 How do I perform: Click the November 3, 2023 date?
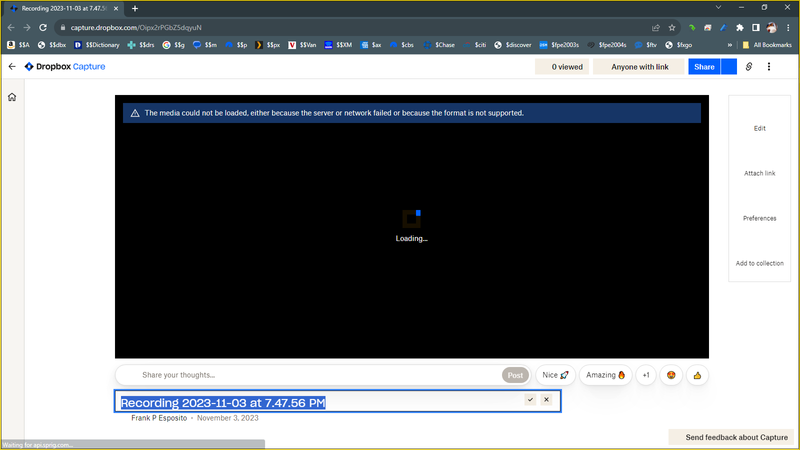click(x=228, y=418)
